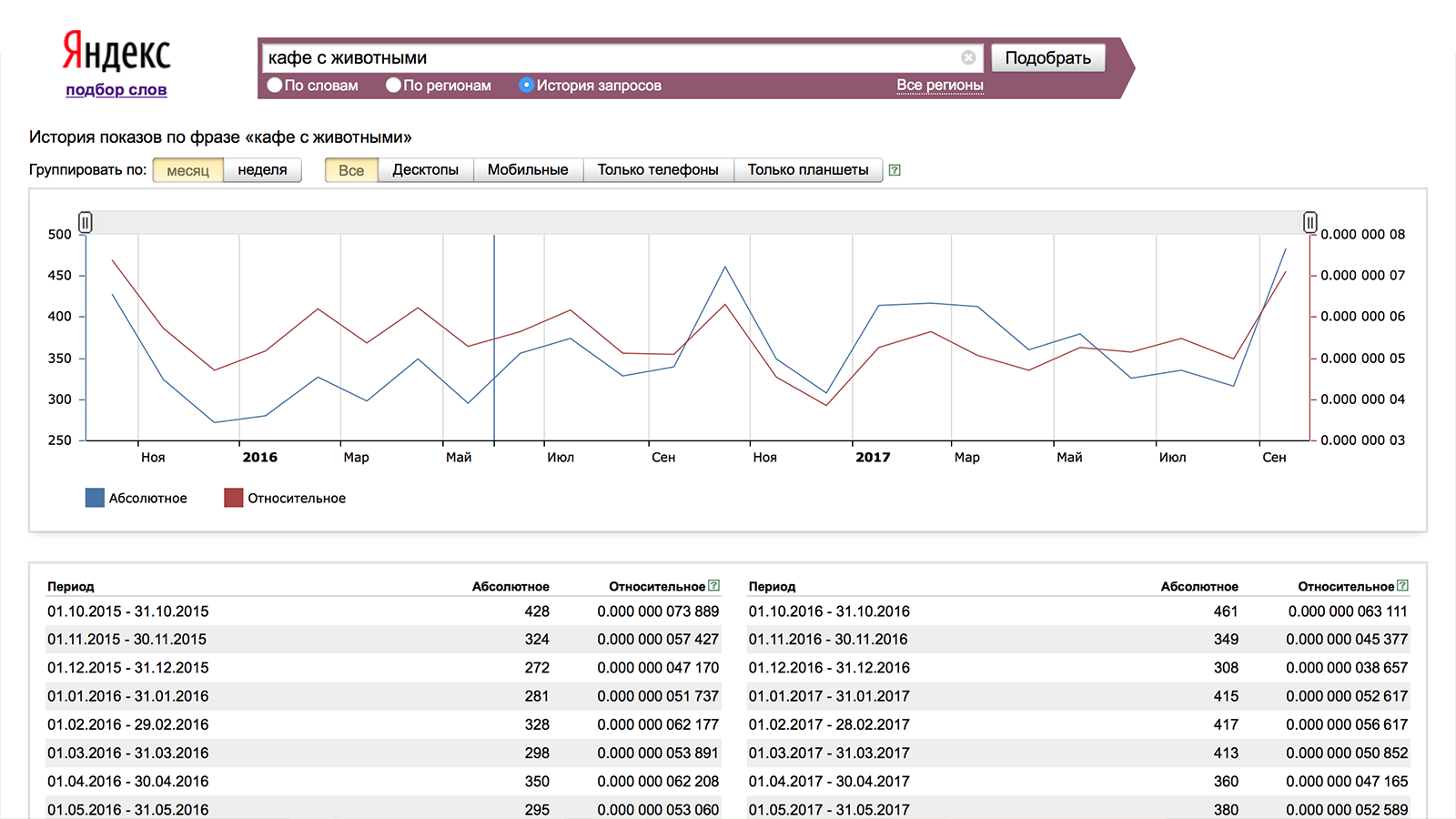Click the Подобрать button
Screen dimensions: 1456x819
(x=1047, y=57)
